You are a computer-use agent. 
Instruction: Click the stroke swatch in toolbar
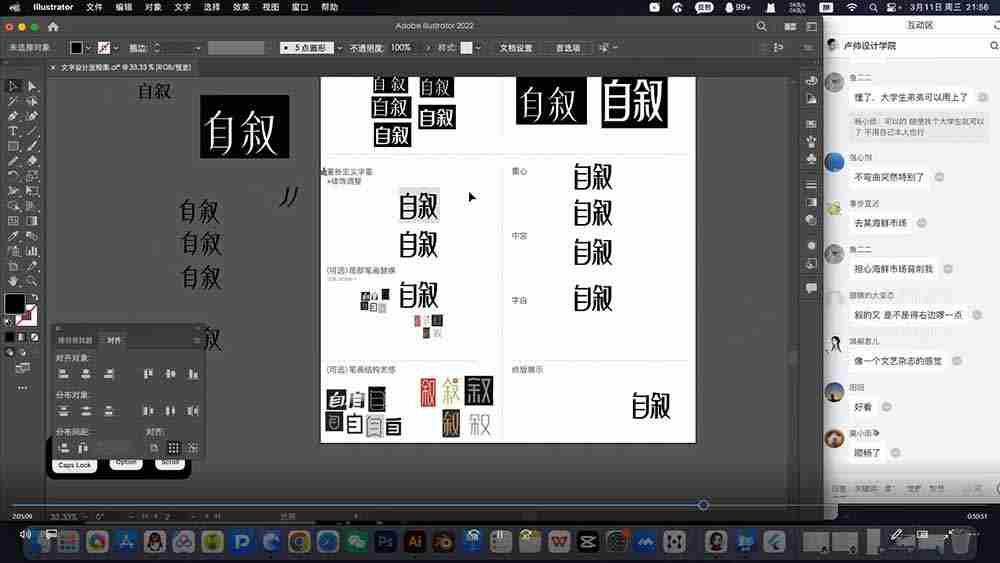(27, 314)
